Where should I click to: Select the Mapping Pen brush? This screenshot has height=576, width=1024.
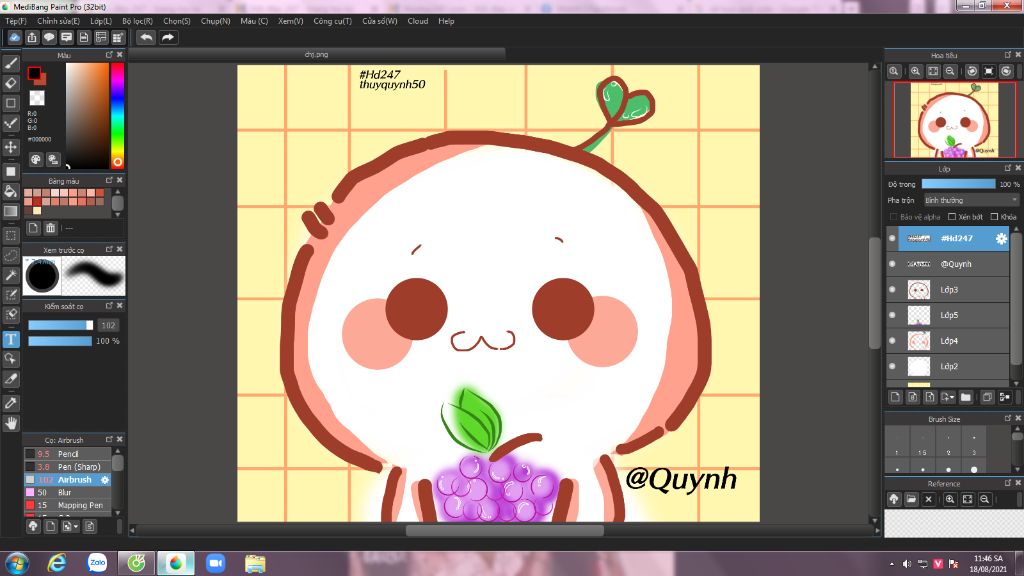(x=68, y=505)
